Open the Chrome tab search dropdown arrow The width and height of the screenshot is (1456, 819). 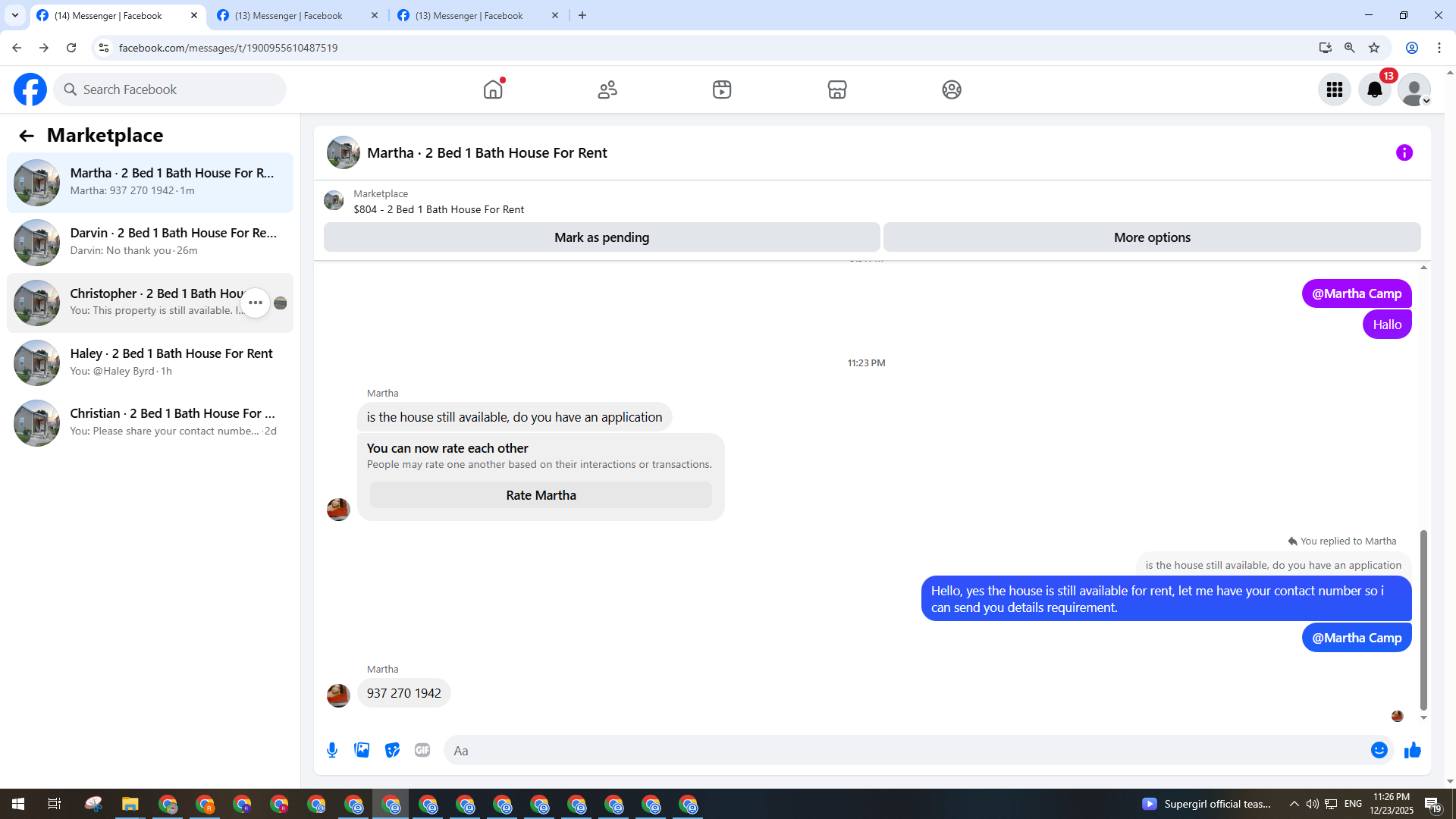pos(14,15)
